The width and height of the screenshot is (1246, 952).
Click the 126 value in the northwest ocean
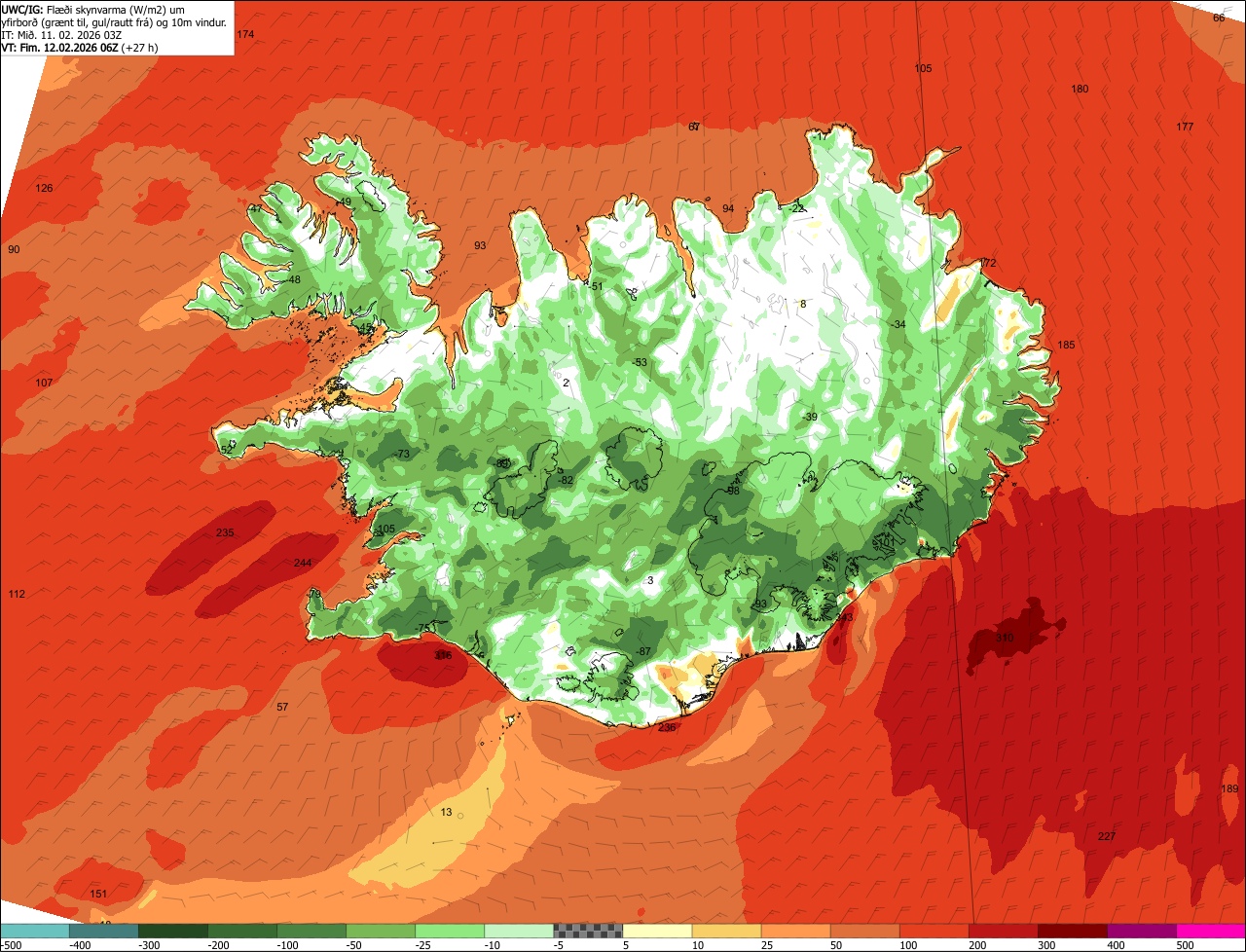[x=44, y=188]
